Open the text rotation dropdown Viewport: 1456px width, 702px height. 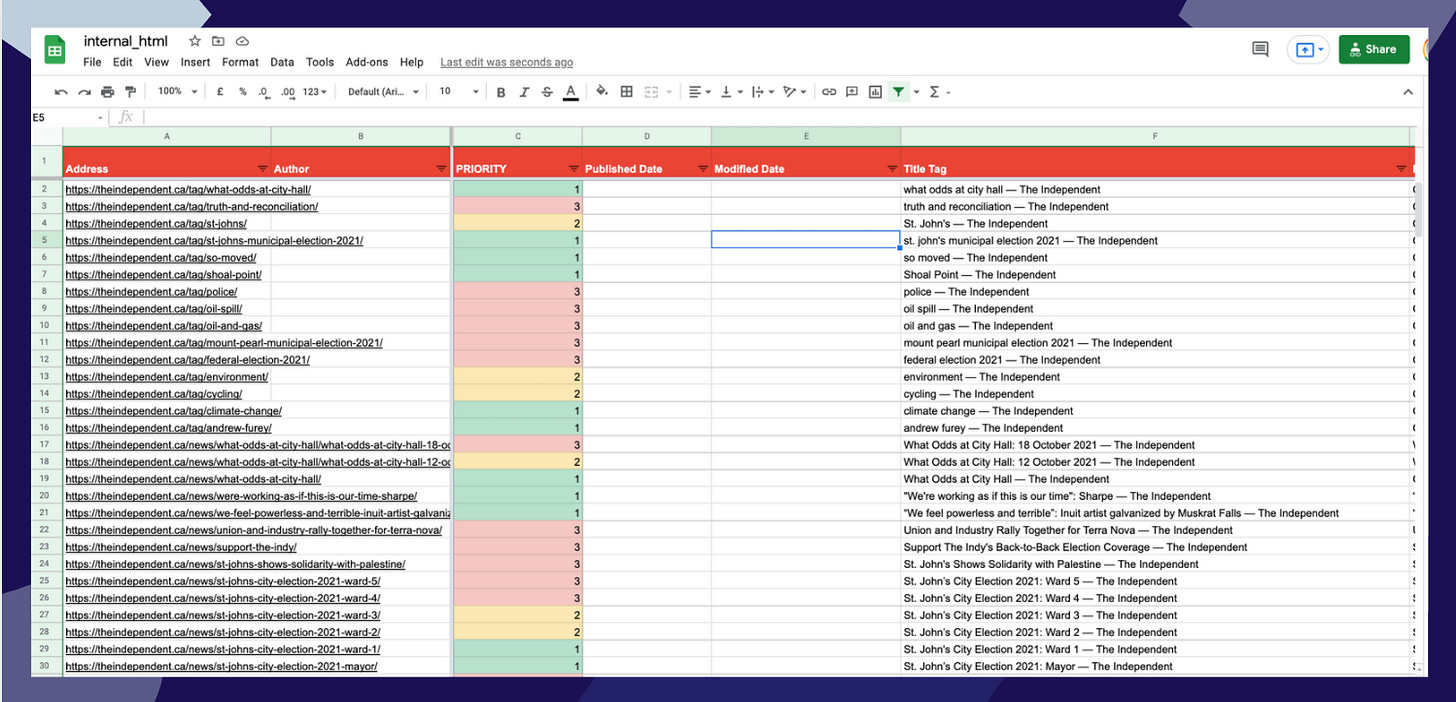[794, 92]
